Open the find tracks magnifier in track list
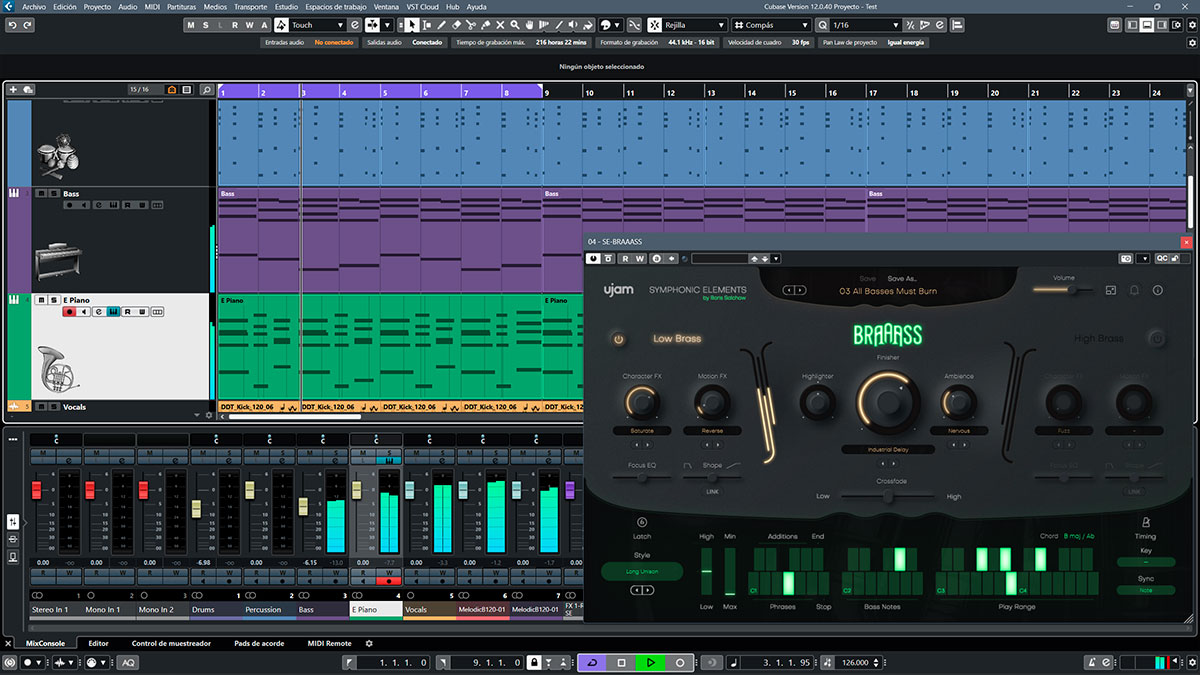This screenshot has width=1200, height=675. (x=207, y=90)
